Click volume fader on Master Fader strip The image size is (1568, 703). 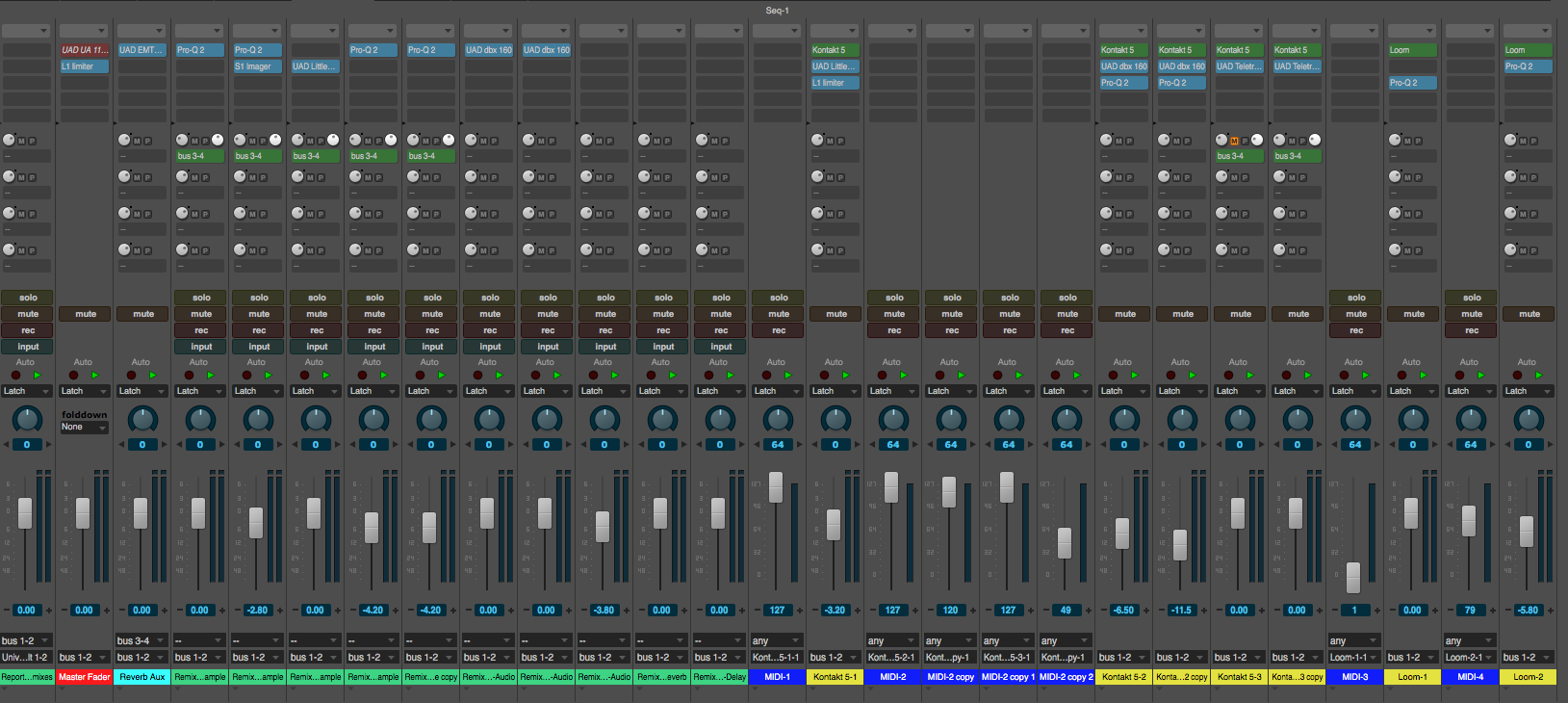click(83, 513)
